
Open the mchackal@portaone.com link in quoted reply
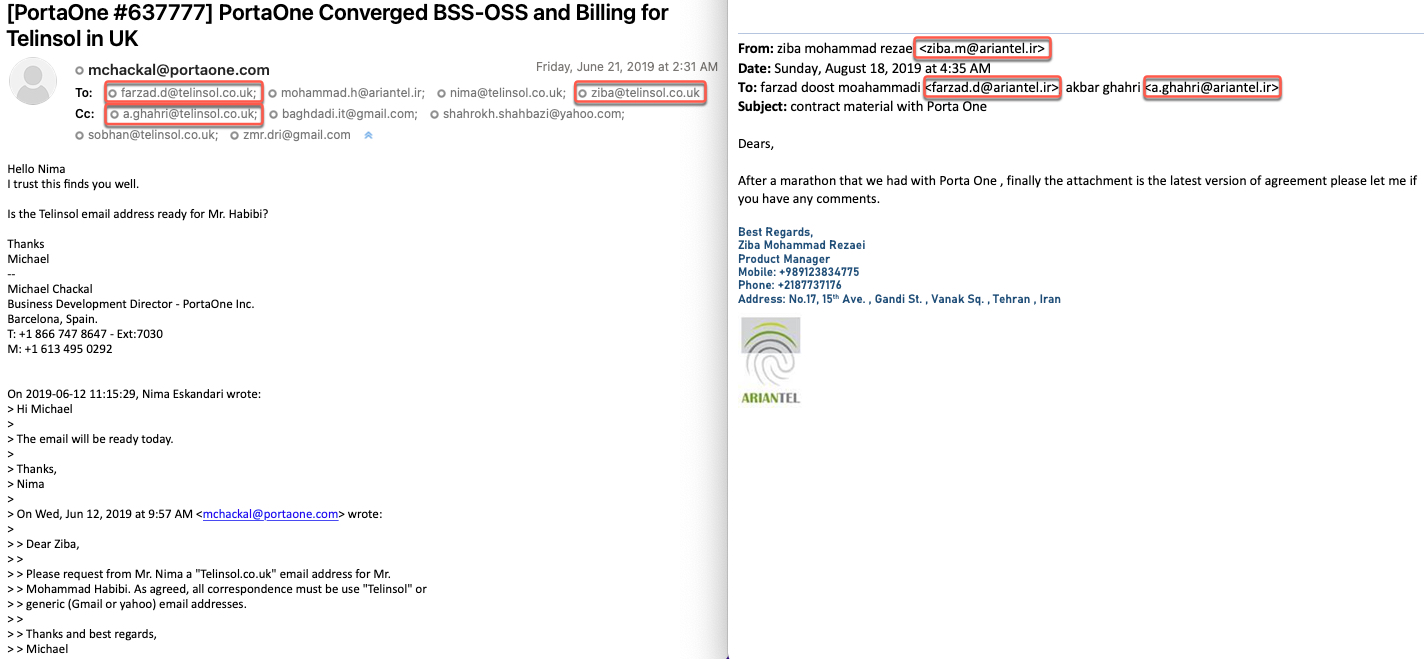270,514
